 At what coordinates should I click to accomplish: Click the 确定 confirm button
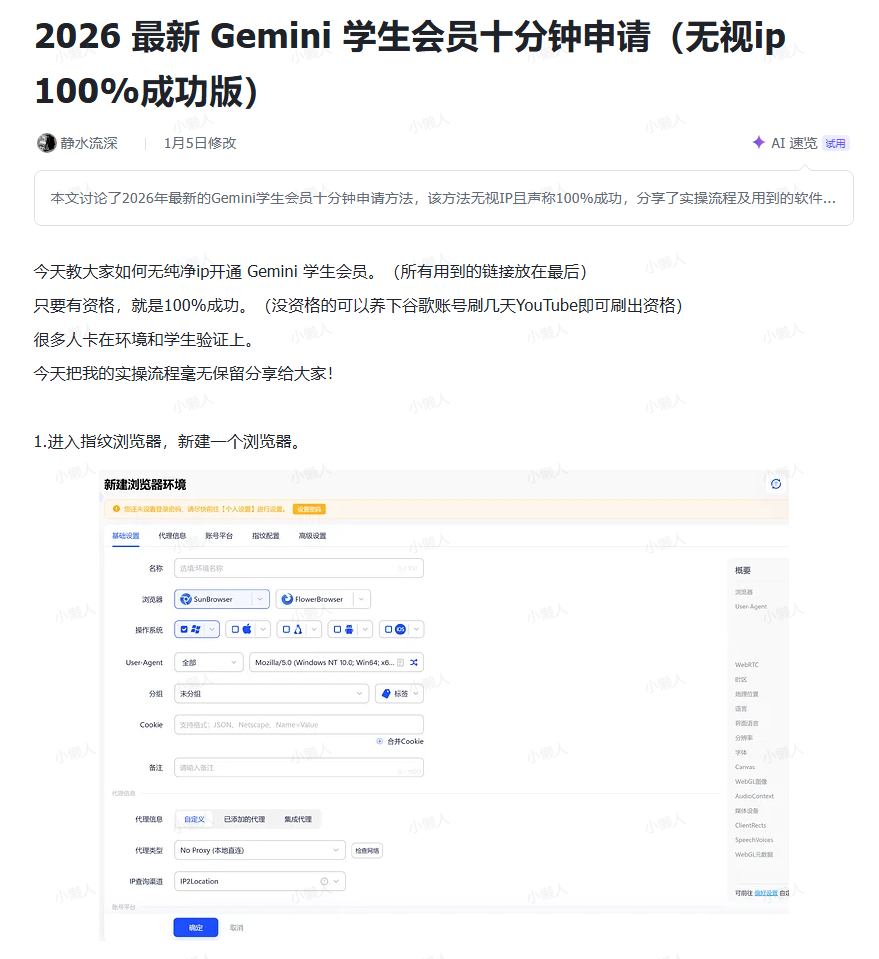coord(195,927)
